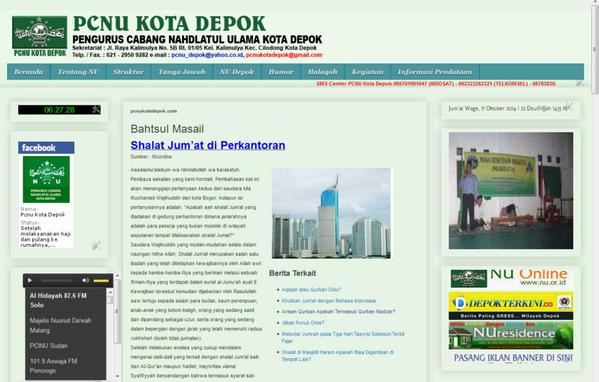The width and height of the screenshot is (599, 382).
Task: Click Pasang Iklan Banner di Sini
Action: point(513,358)
